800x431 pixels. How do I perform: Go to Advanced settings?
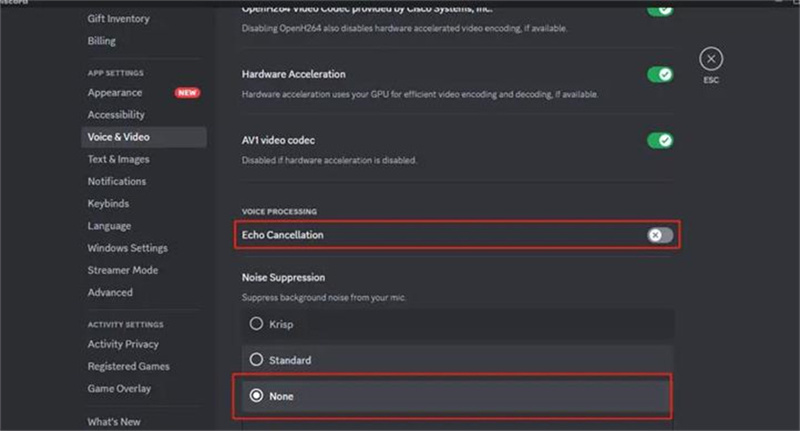tap(110, 292)
